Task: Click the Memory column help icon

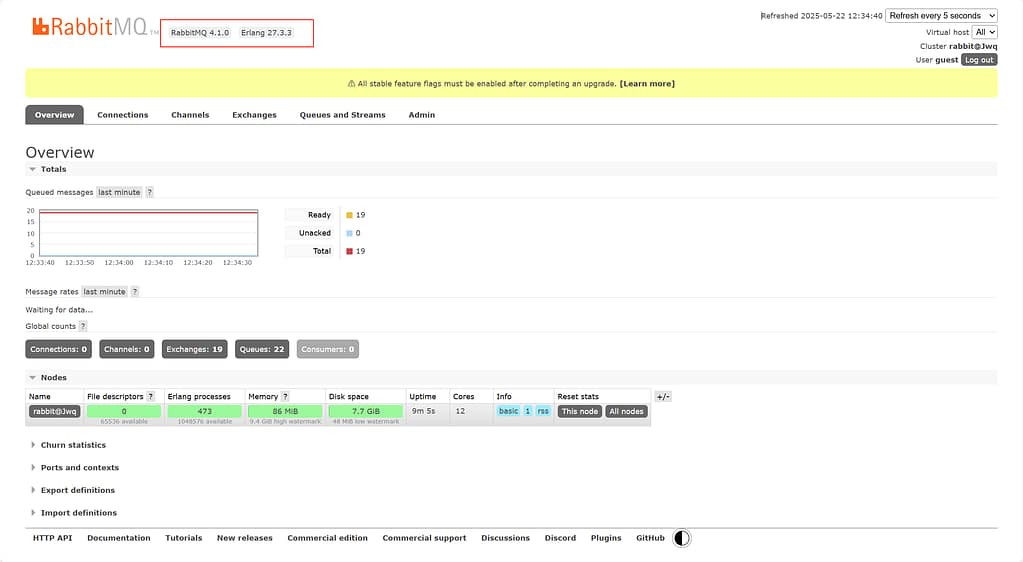Action: [285, 397]
